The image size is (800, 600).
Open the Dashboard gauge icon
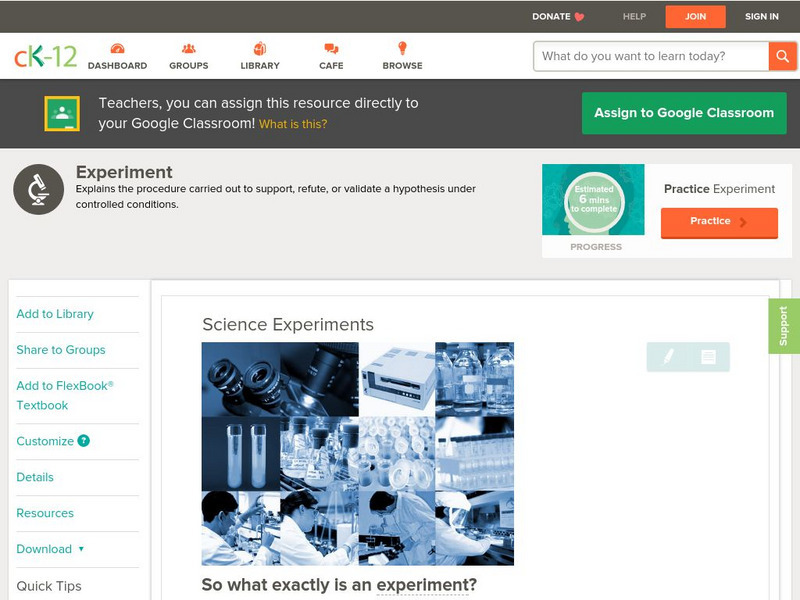click(x=117, y=48)
